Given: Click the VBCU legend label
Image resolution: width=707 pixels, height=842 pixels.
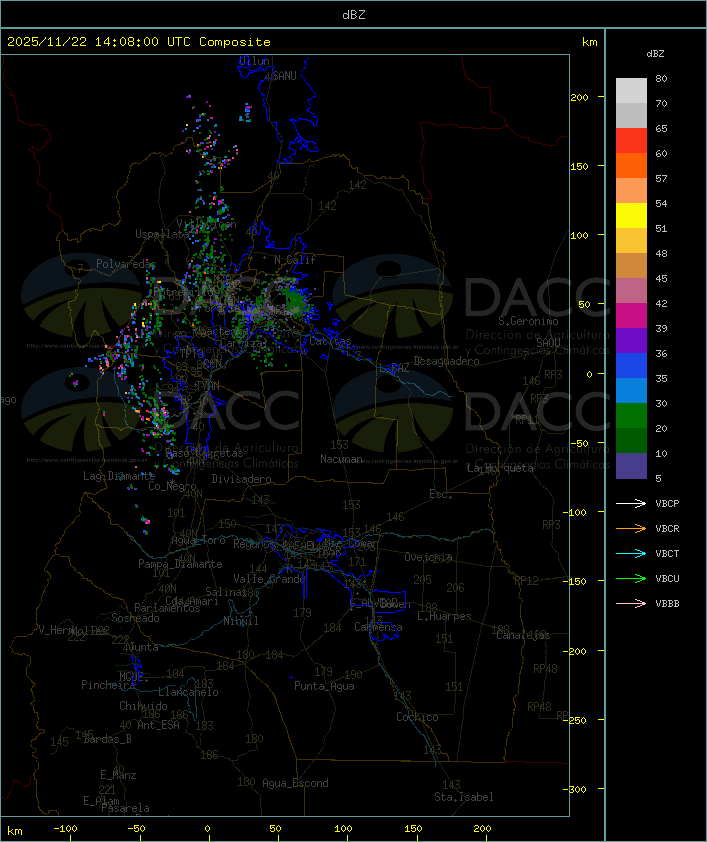Looking at the screenshot, I should [667, 578].
